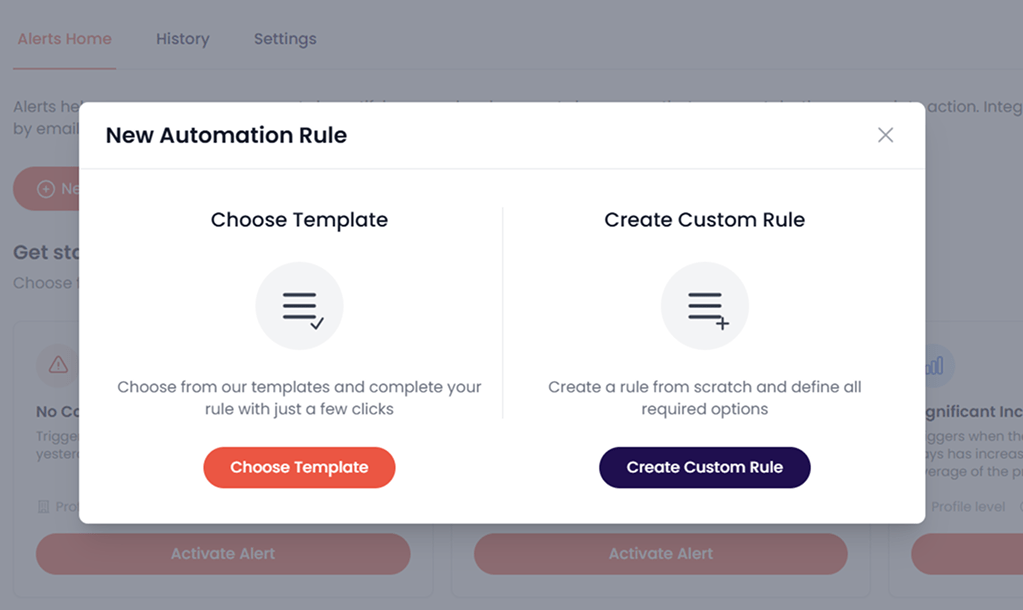Switch to the History tab

click(183, 39)
